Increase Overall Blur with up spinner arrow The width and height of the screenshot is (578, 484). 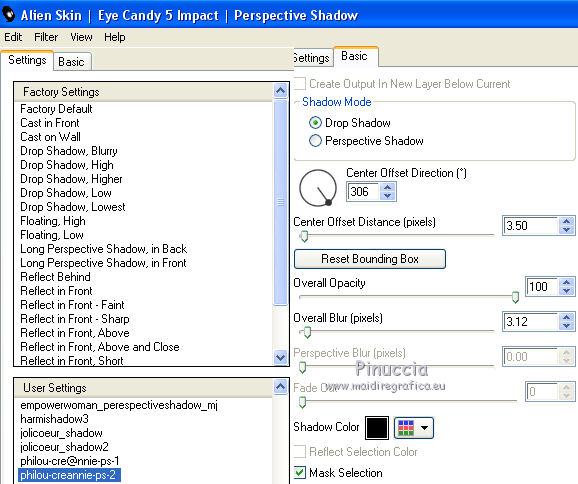566,317
